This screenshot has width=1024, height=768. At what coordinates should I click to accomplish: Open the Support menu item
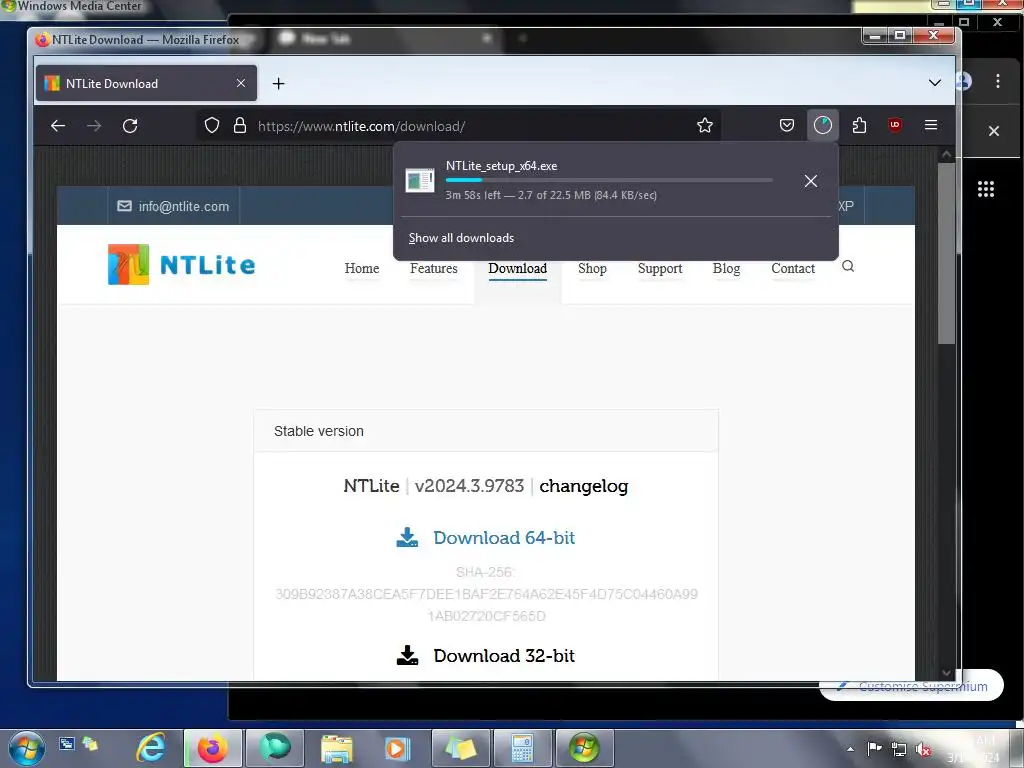pos(660,268)
